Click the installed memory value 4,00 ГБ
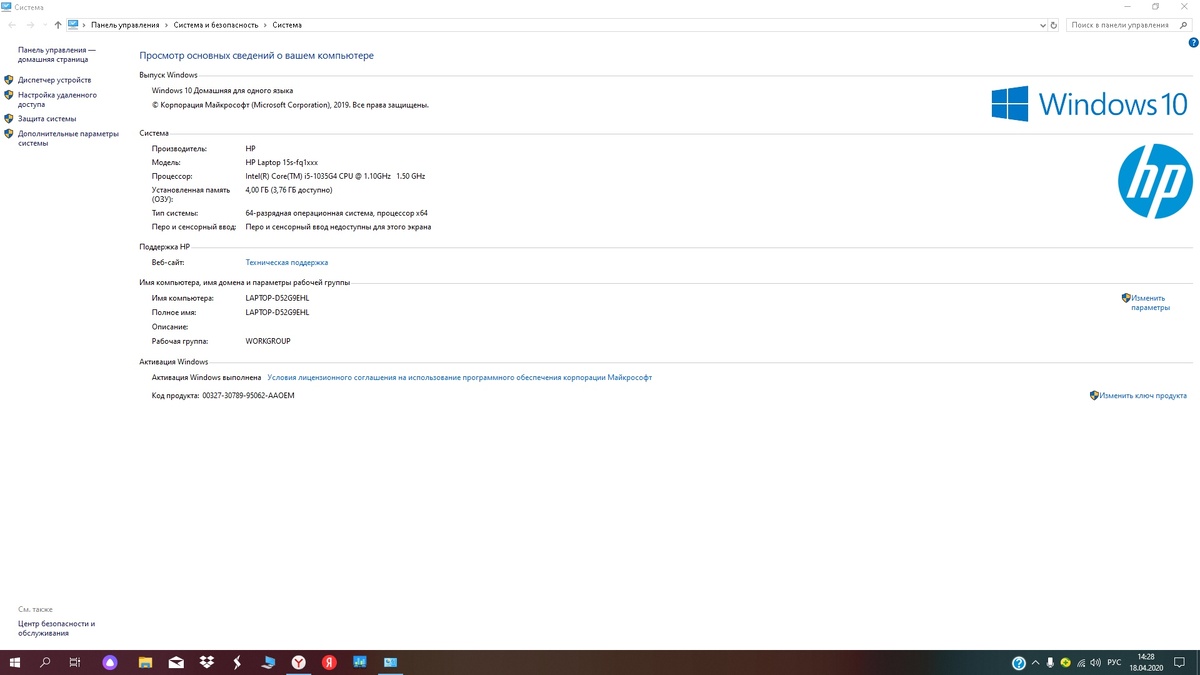 [x=288, y=190]
